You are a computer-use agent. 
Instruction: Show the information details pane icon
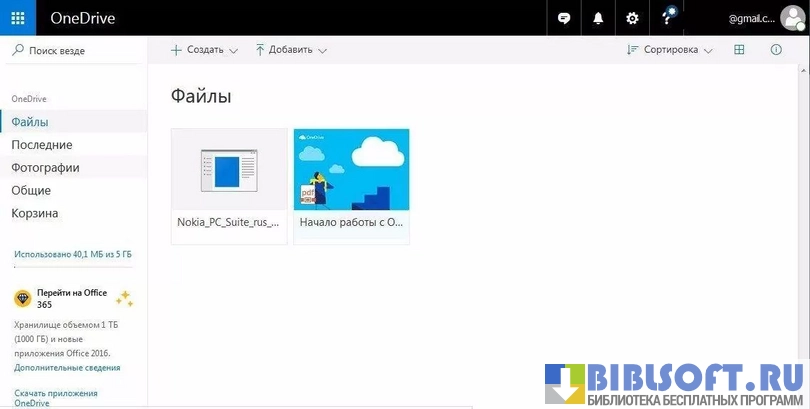click(x=775, y=50)
